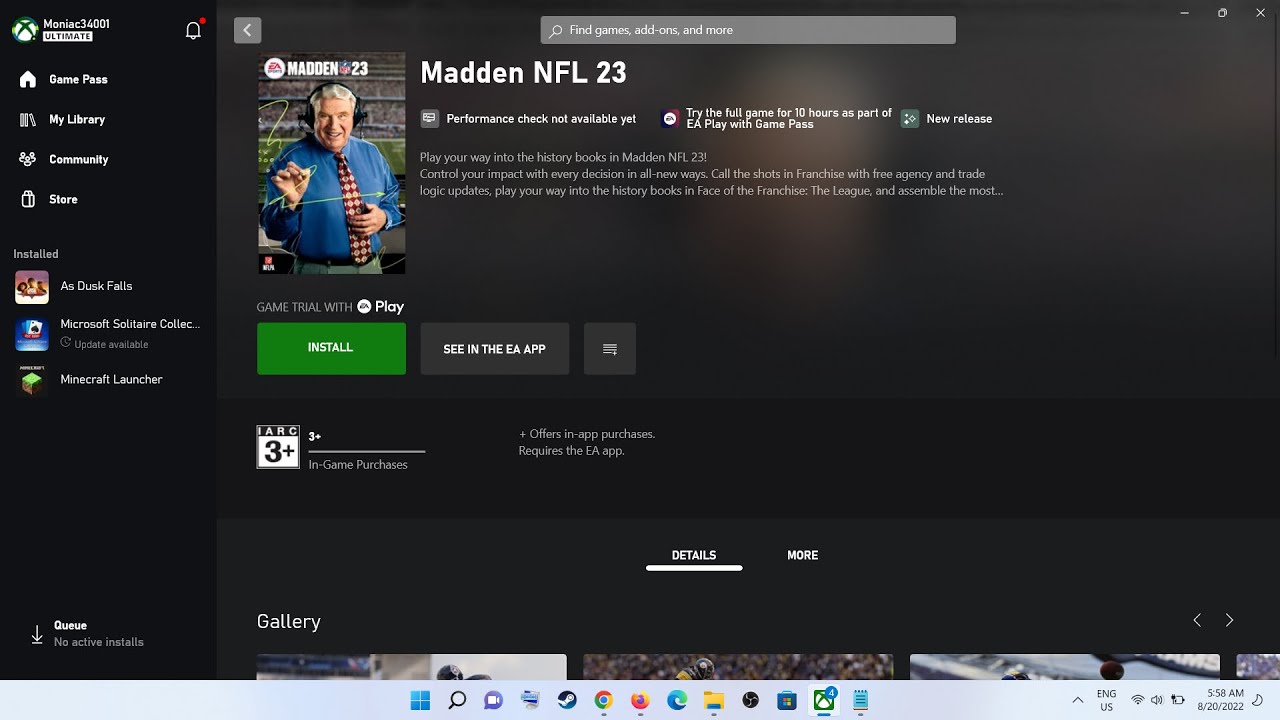Open OBS Studio from the taskbar
The image size is (1280, 720).
coord(750,701)
